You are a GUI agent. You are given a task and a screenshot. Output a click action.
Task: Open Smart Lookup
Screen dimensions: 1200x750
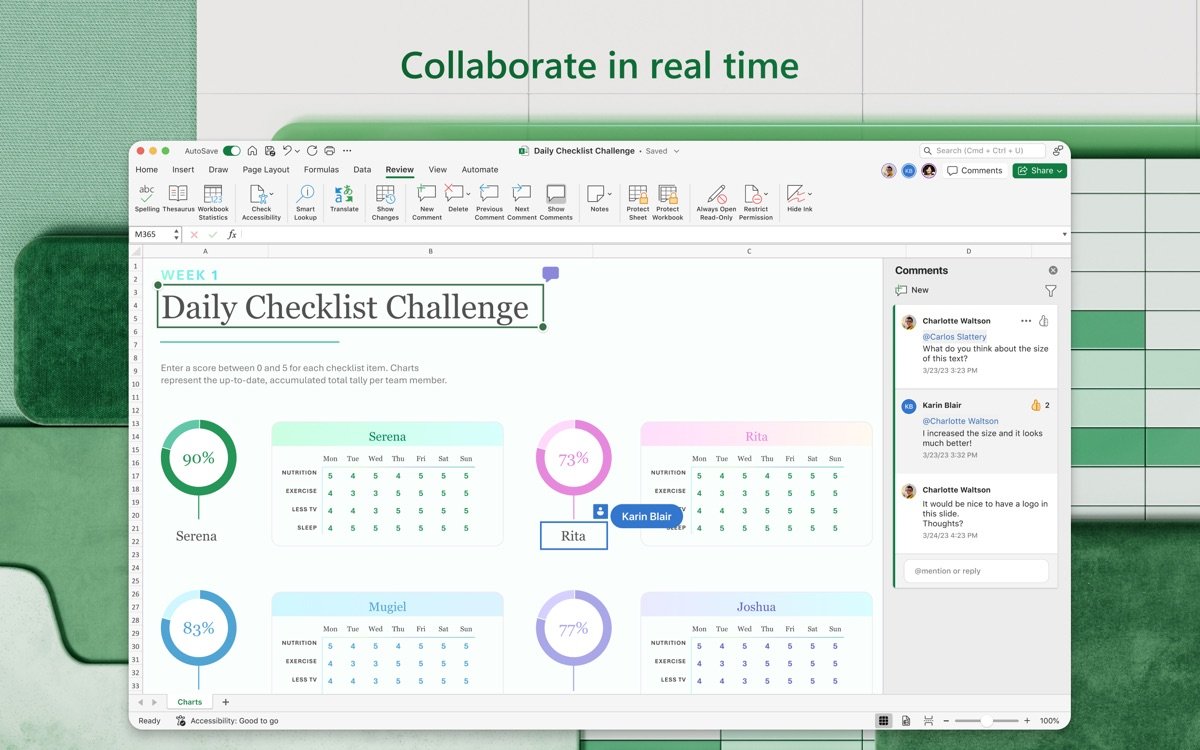305,198
